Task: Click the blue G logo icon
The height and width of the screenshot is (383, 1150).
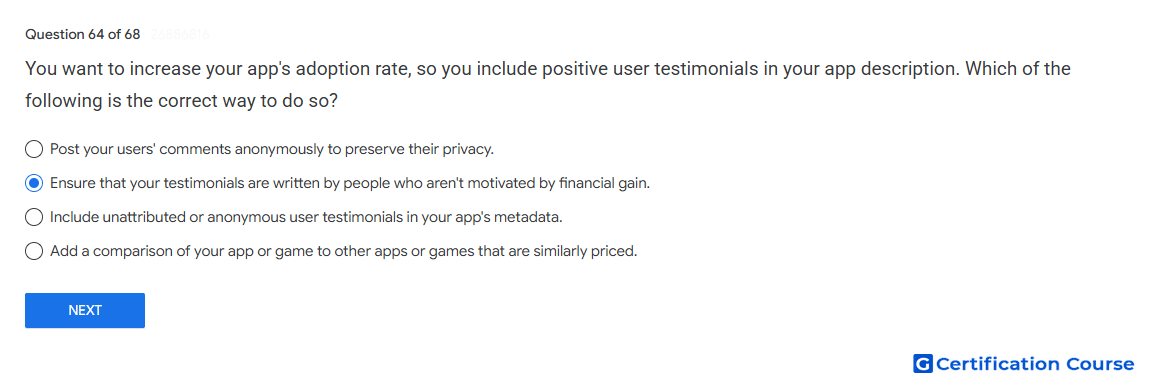Action: click(923, 364)
